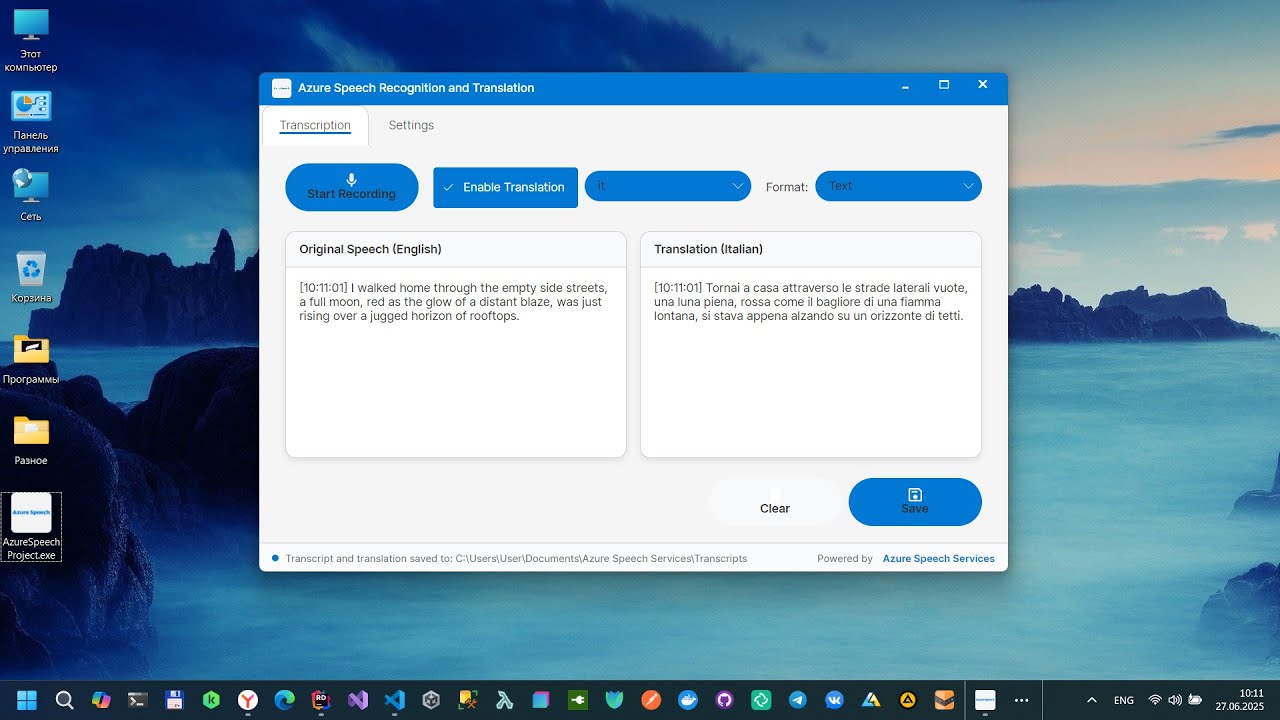
Task: Open Telegram from taskbar
Action: pos(798,700)
